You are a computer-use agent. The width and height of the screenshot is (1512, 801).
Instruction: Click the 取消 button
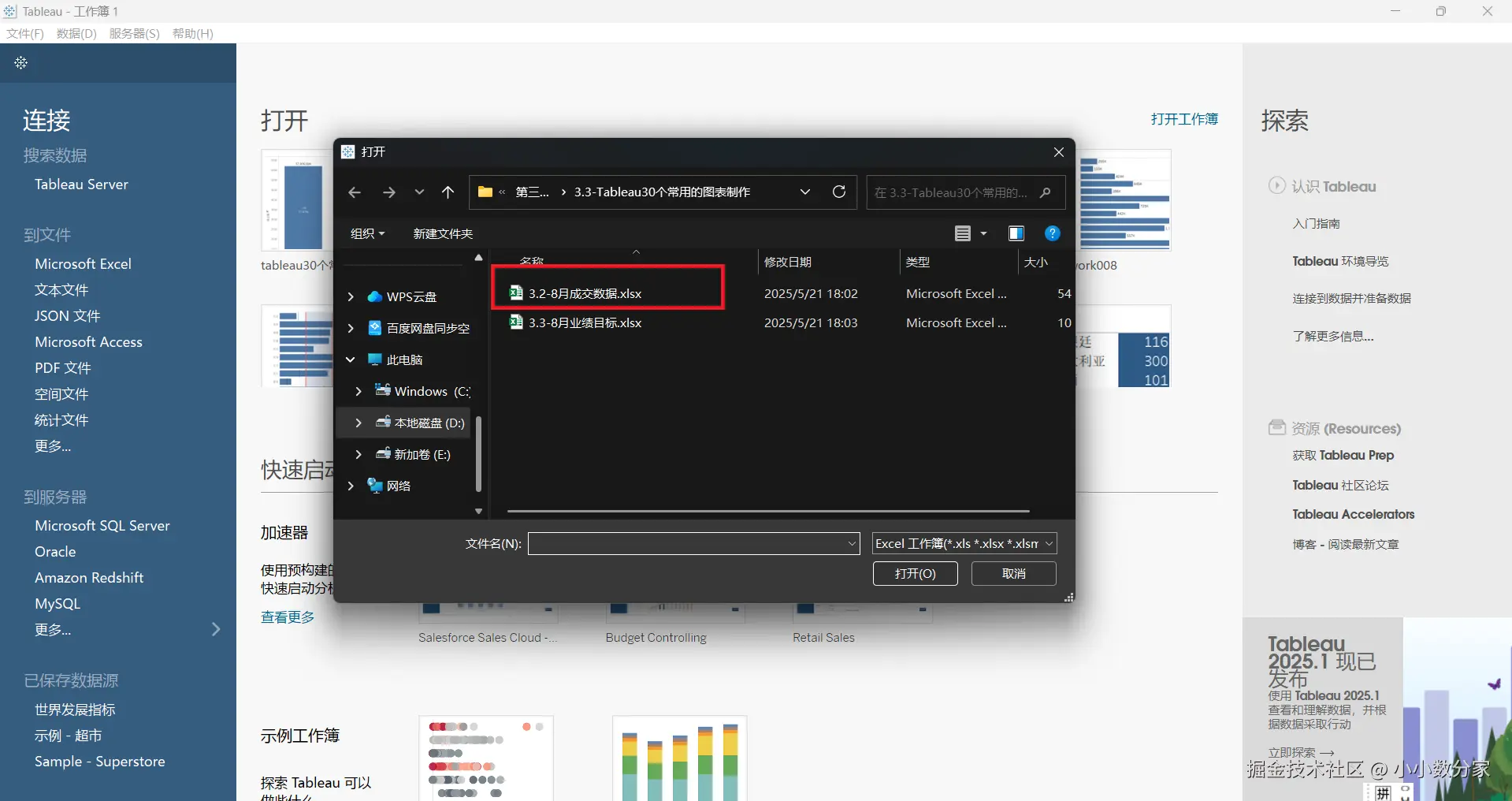[1013, 573]
